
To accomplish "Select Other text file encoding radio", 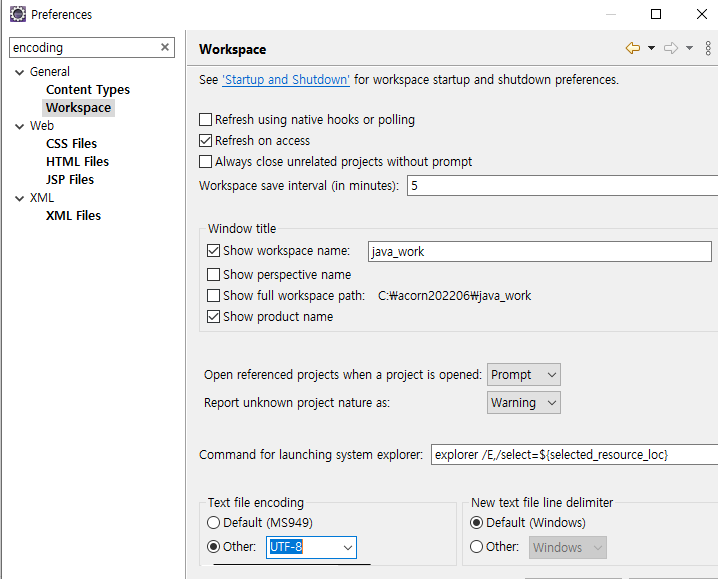I will tap(213, 546).
